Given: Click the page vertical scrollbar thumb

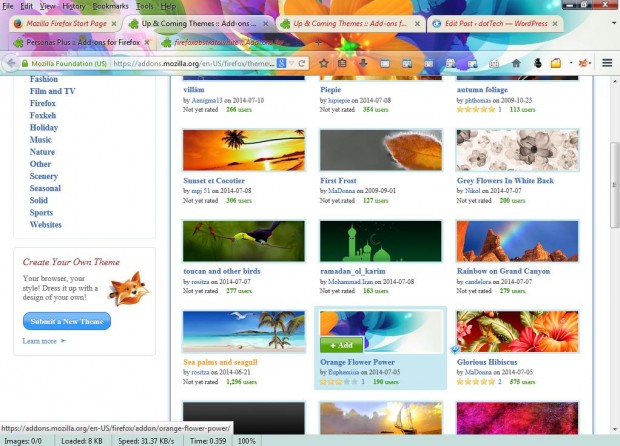Looking at the screenshot, I should point(614,185).
